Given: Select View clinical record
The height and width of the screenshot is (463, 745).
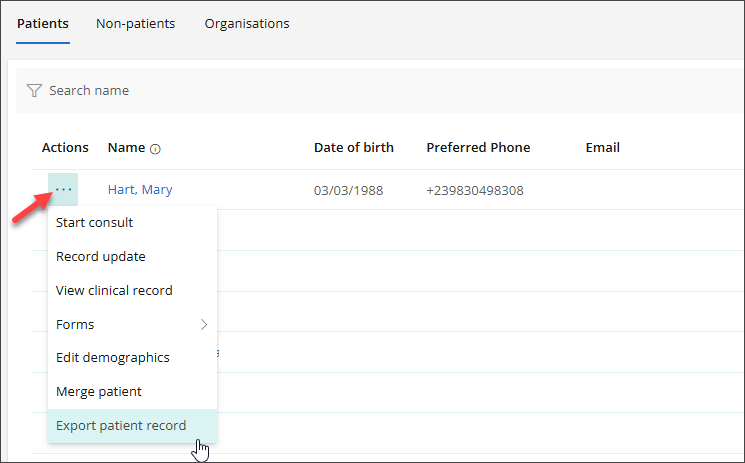Looking at the screenshot, I should tap(114, 290).
